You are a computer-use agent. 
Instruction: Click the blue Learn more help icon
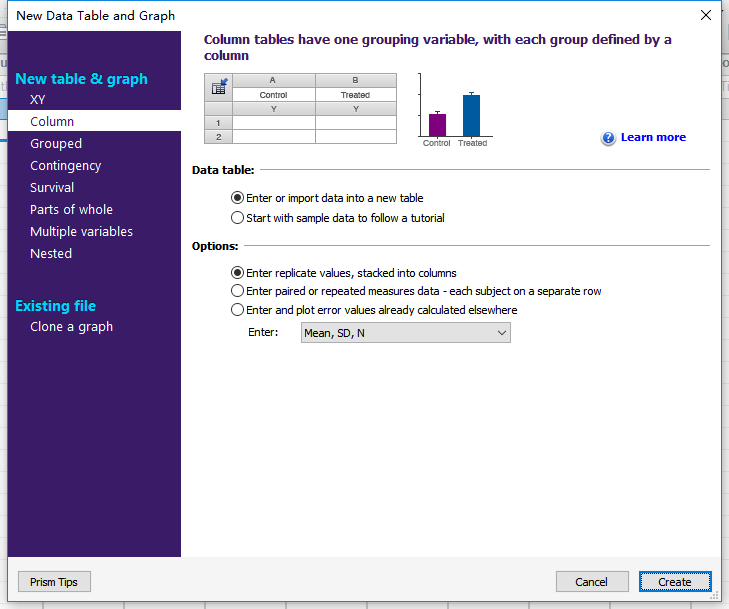tap(608, 138)
